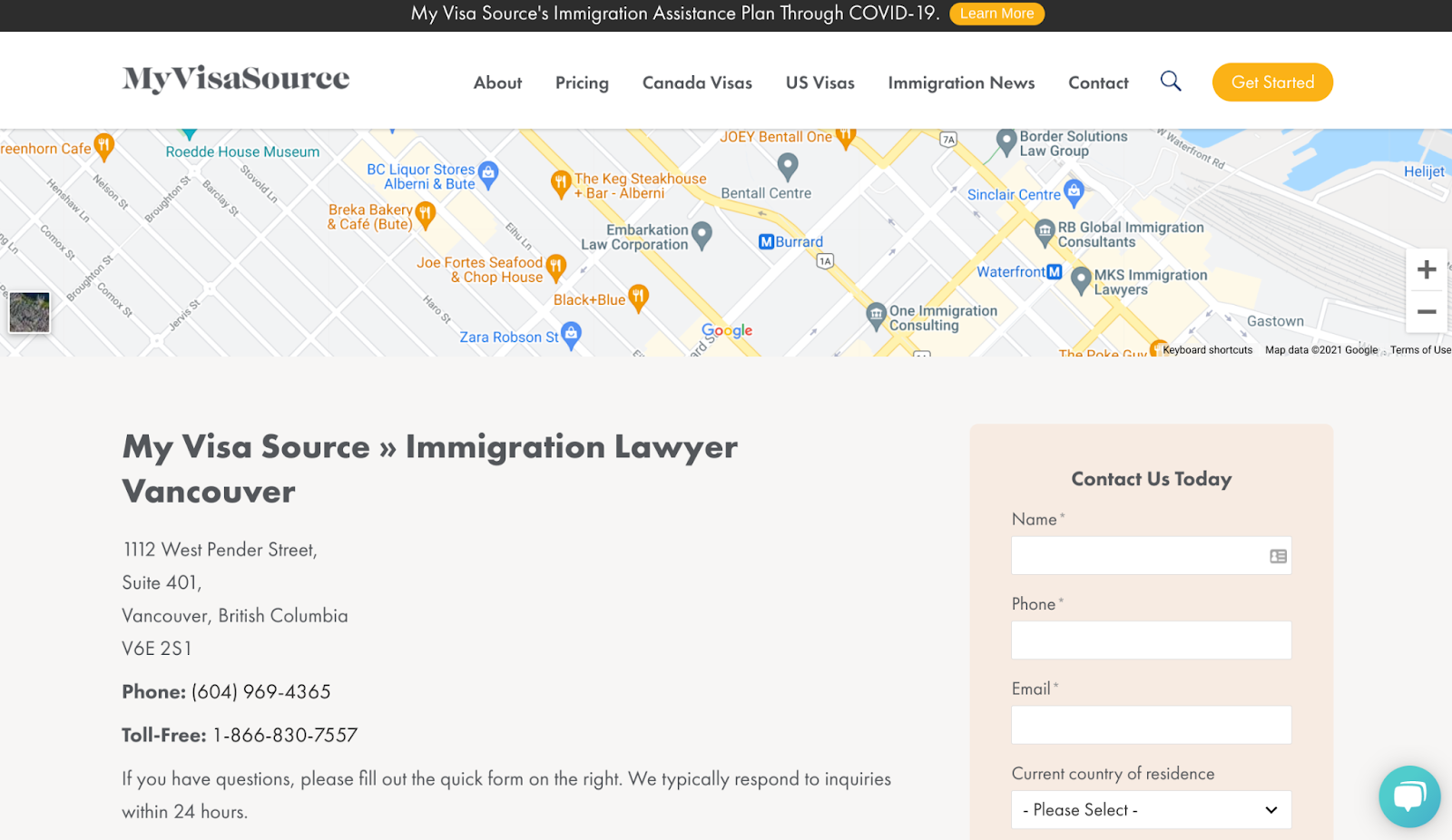Select the Black+Blue restaurant pin
This screenshot has width=1452, height=840.
click(x=639, y=298)
